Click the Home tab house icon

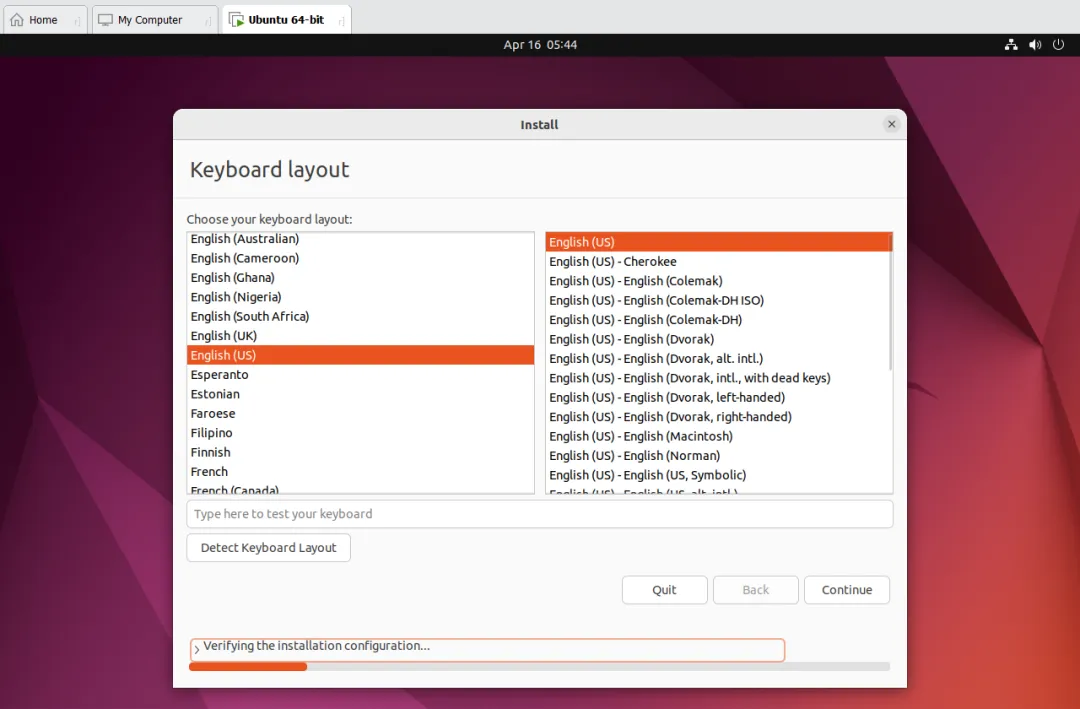pos(17,20)
